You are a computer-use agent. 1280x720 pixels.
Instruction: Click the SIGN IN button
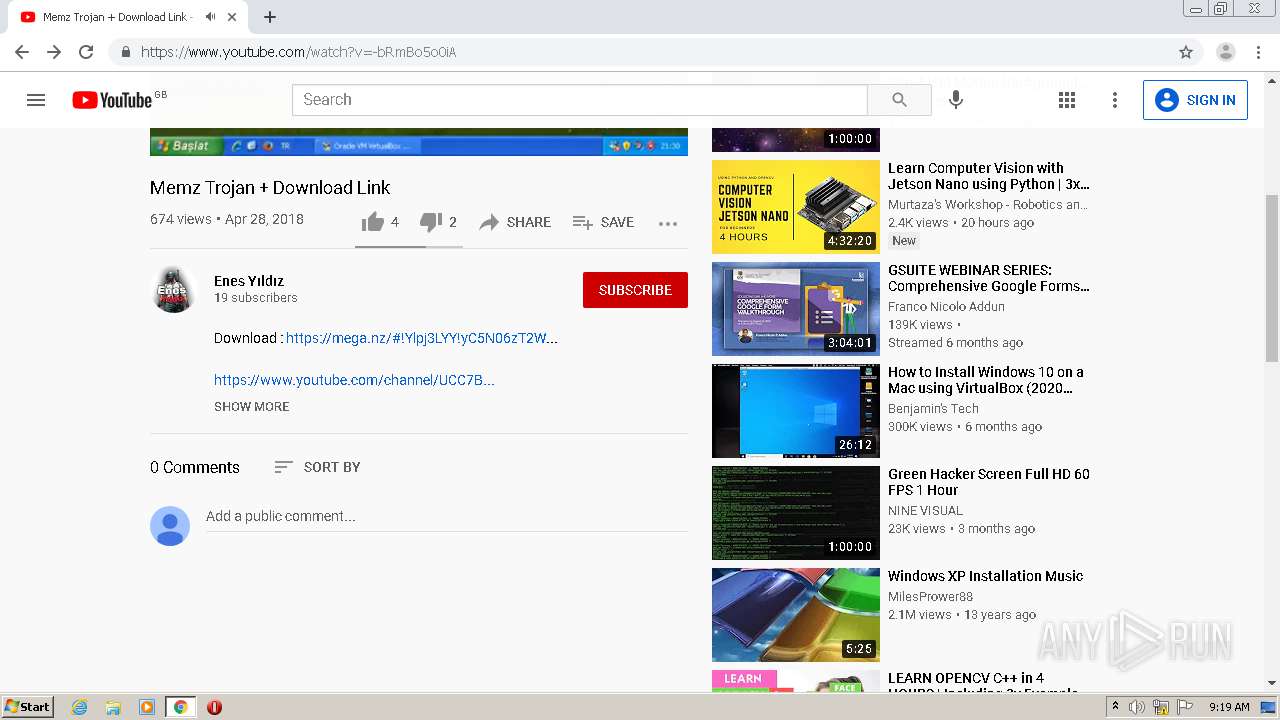(1195, 100)
